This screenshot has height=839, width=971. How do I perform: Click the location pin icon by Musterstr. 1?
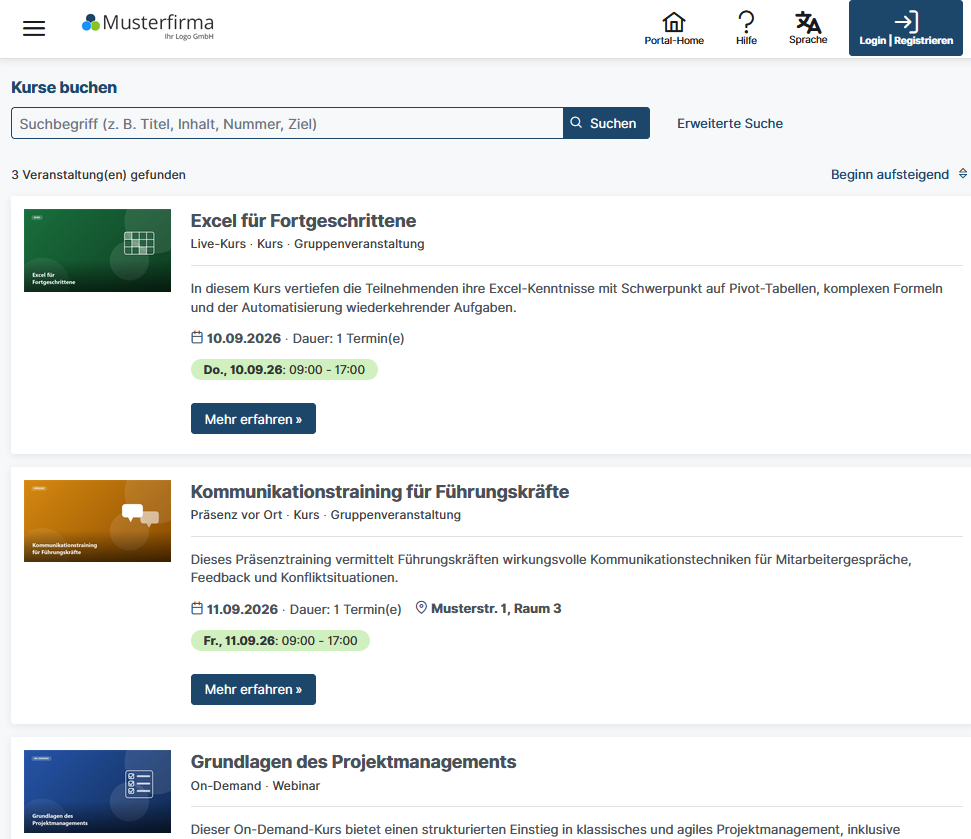[x=421, y=607]
